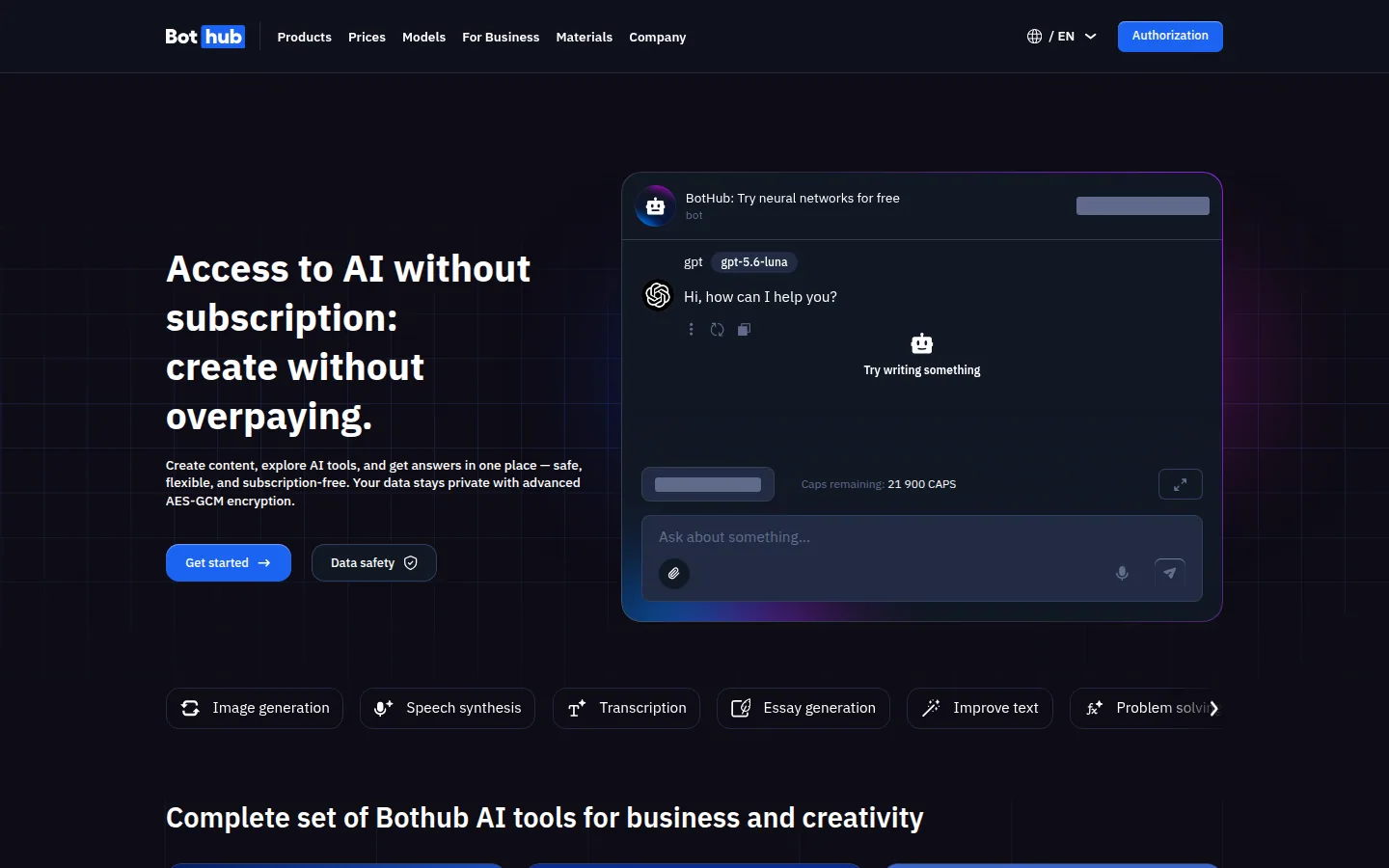Image resolution: width=1389 pixels, height=868 pixels.
Task: Click the grey placeholder button in chat header
Action: [1143, 206]
